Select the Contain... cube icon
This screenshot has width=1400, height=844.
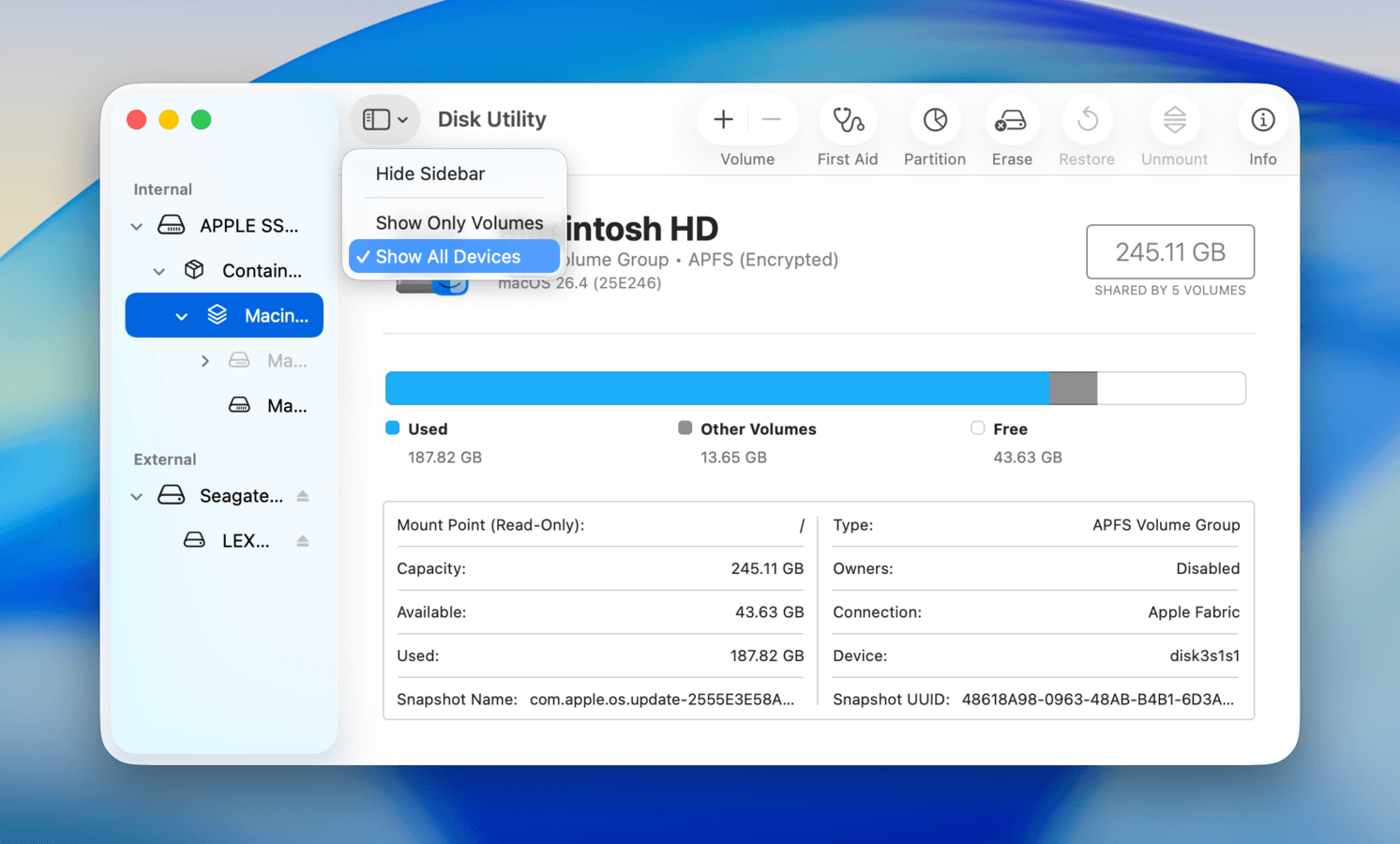pyautogui.click(x=194, y=270)
